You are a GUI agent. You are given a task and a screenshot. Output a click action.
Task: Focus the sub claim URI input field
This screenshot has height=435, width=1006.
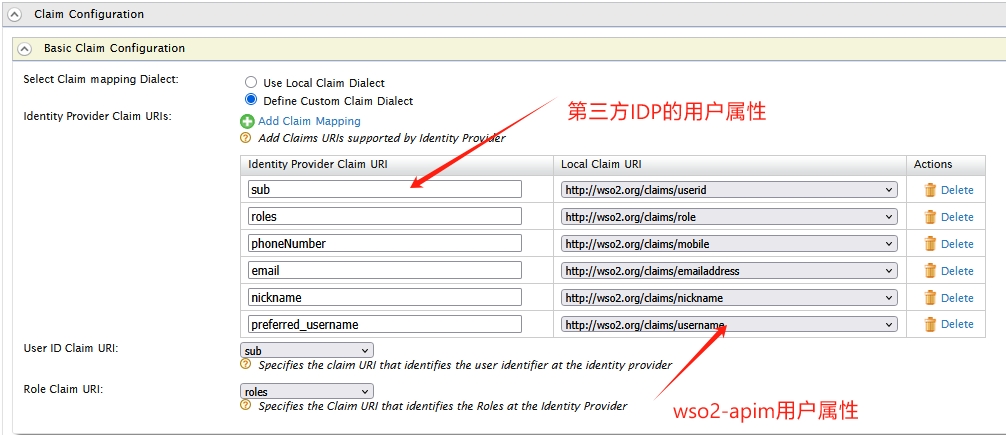[x=384, y=189]
